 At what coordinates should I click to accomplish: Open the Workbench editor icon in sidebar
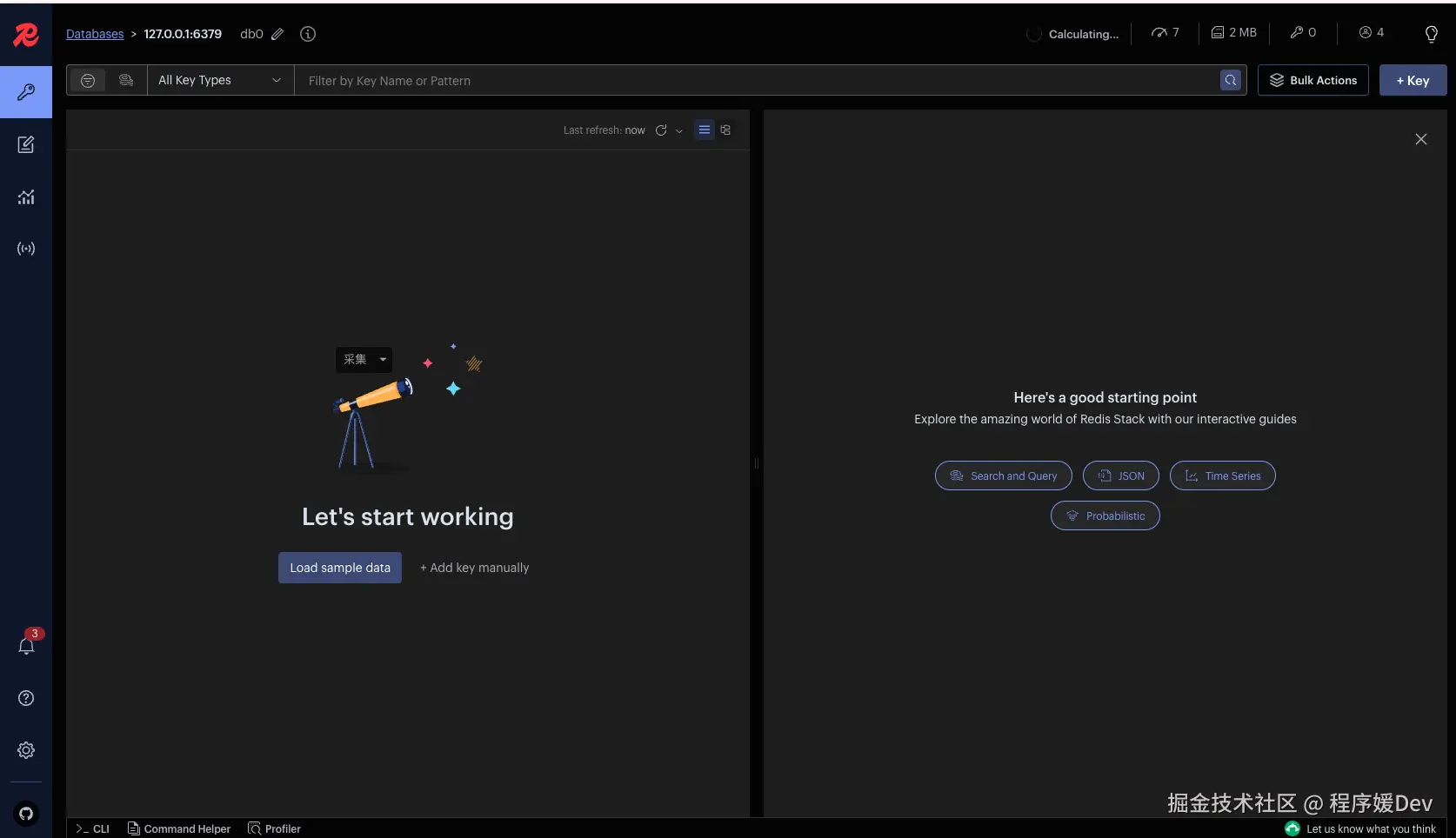click(26, 144)
